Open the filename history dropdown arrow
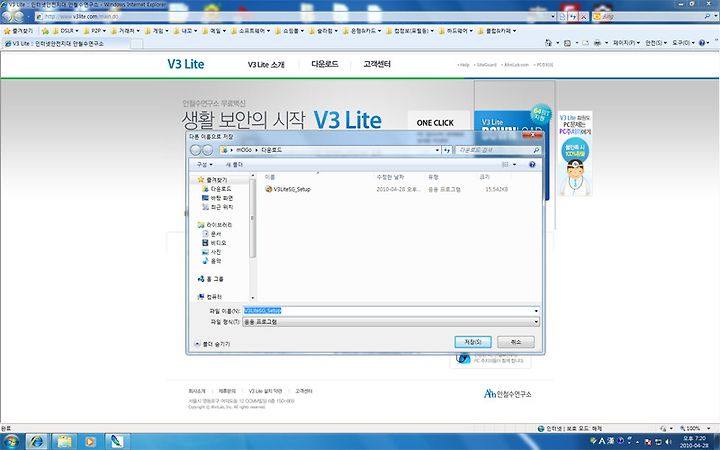Screen dimensions: 720x450 click(536, 311)
